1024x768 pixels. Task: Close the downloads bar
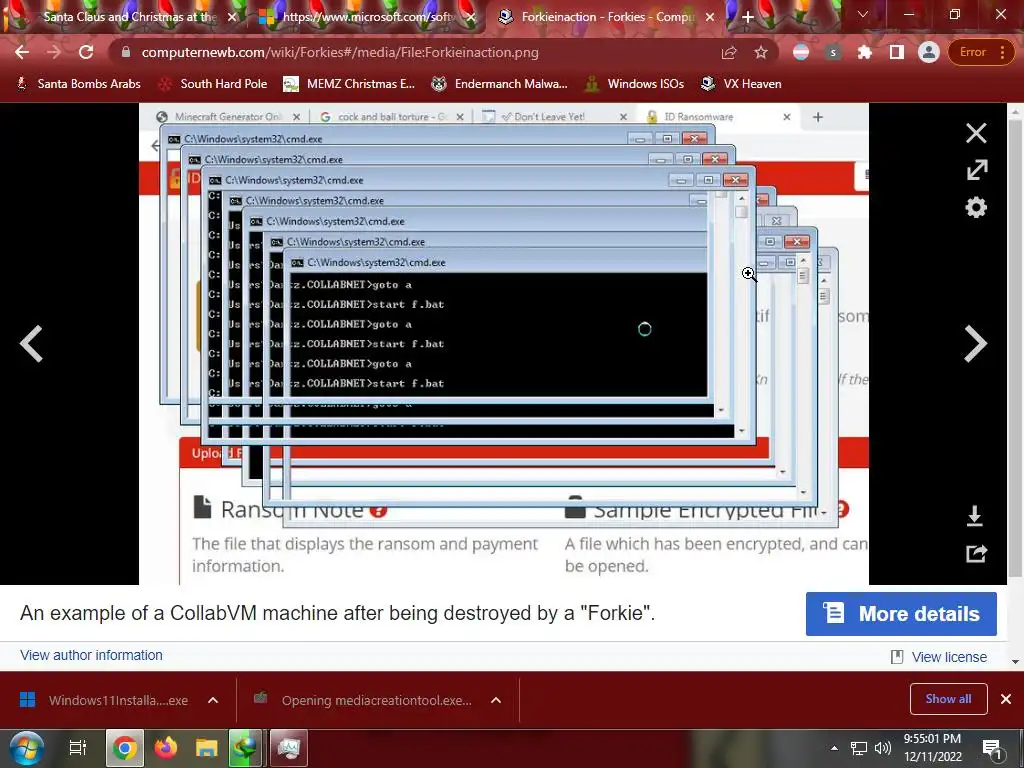(x=1006, y=699)
